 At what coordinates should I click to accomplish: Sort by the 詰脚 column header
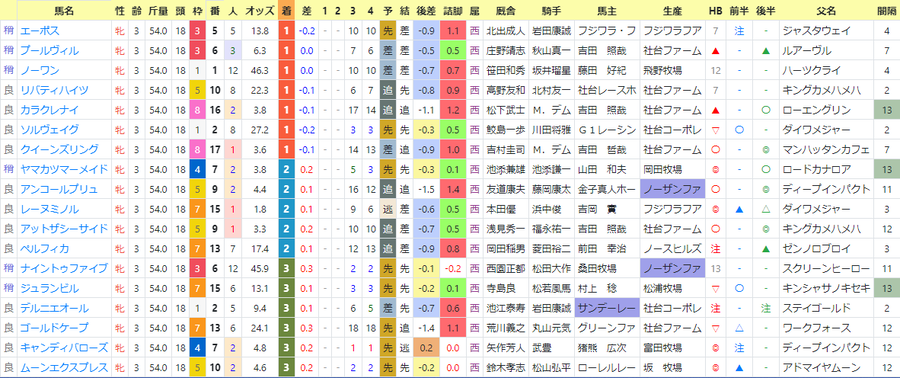pos(453,10)
